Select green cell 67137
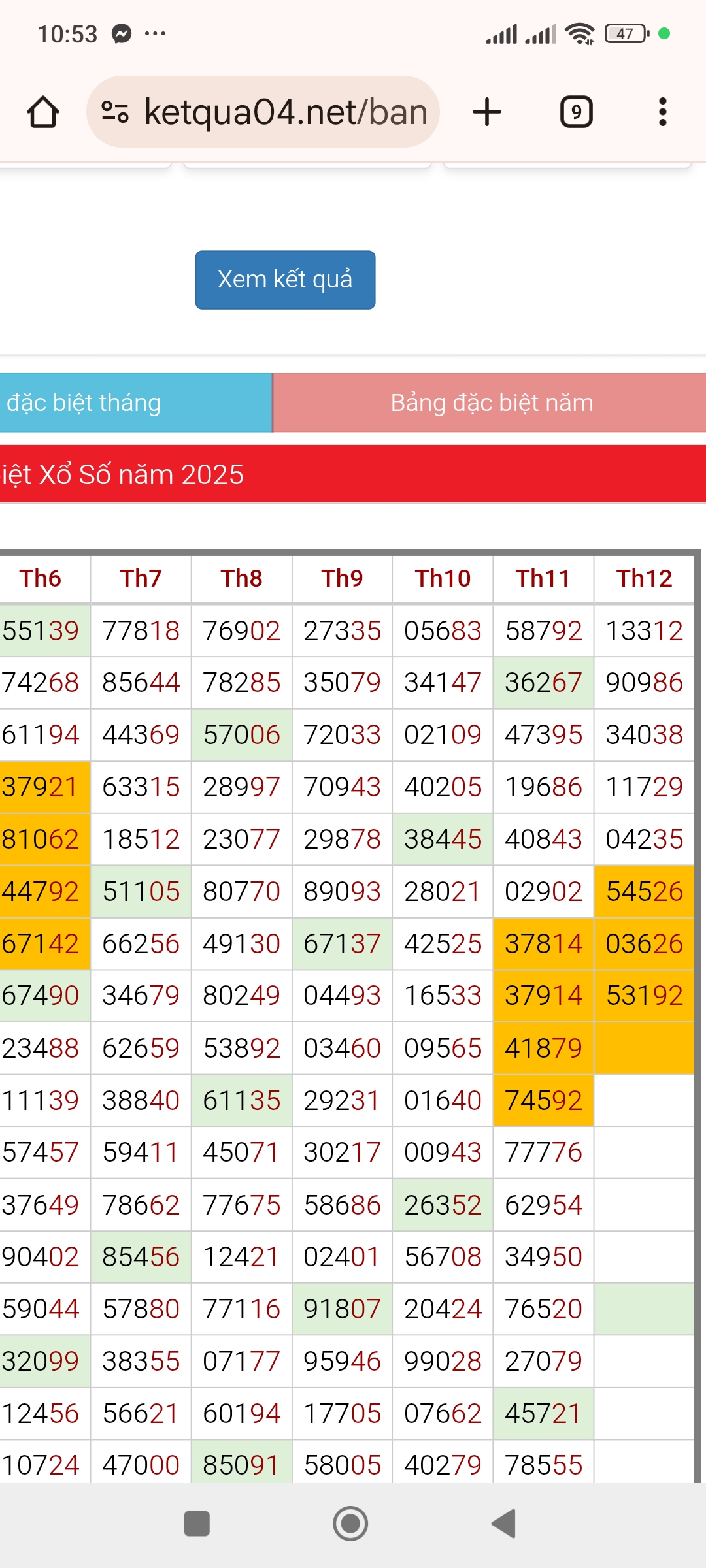Screen dimensions: 706x1568 click(343, 944)
